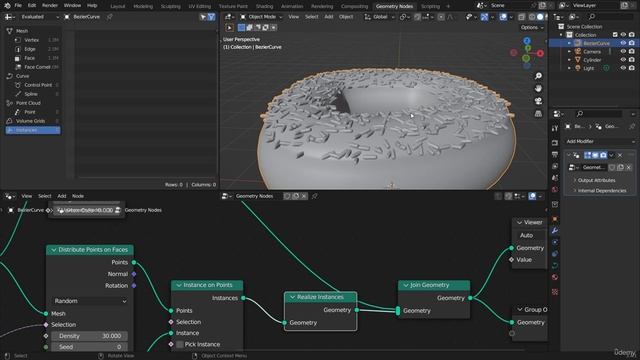
Task: Open the Object properties tab
Action: tap(555, 219)
